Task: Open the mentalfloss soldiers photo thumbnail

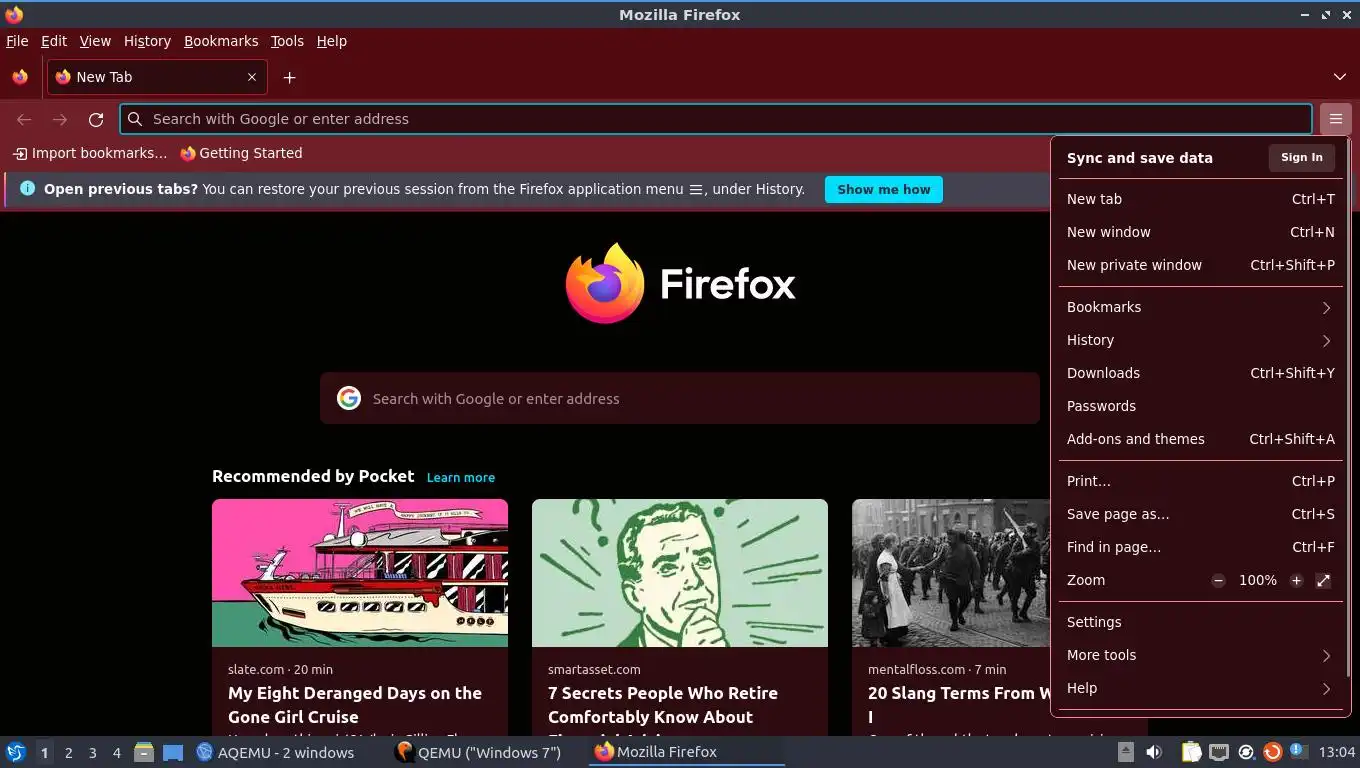Action: (951, 573)
